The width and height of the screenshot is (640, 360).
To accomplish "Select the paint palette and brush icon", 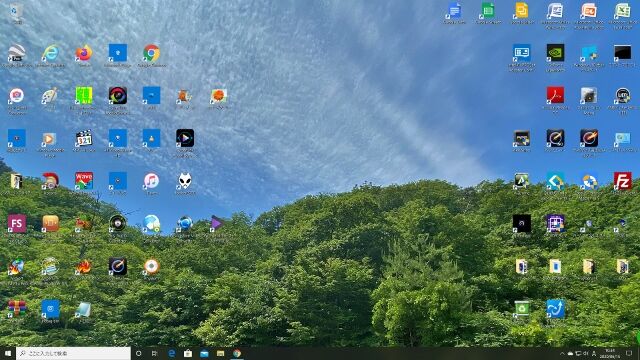I will click(50, 96).
